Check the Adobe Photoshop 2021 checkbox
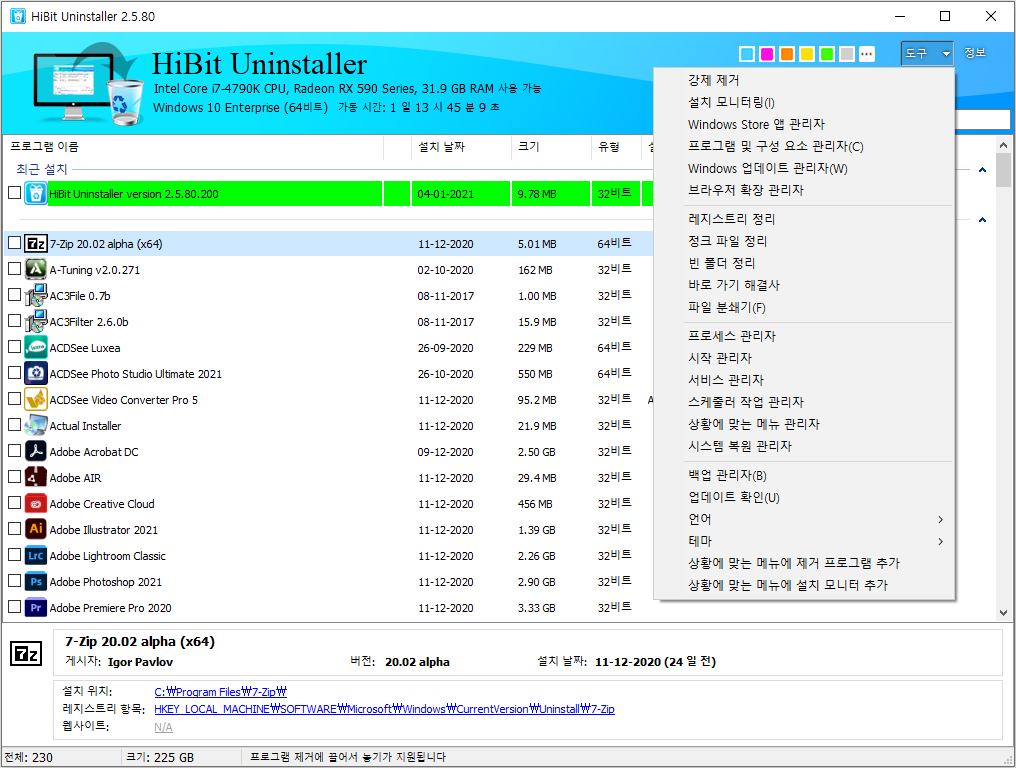Viewport: 1016px width, 768px height. click(14, 581)
